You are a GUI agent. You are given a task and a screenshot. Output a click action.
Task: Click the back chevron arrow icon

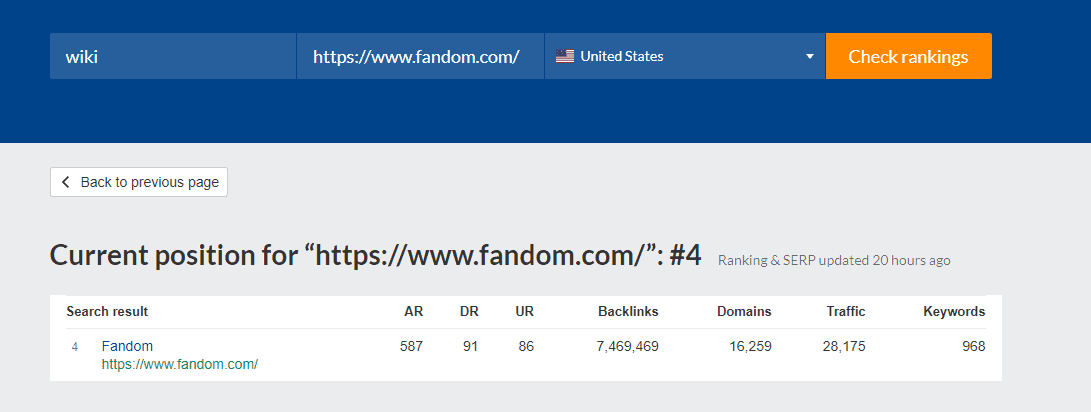(x=66, y=182)
